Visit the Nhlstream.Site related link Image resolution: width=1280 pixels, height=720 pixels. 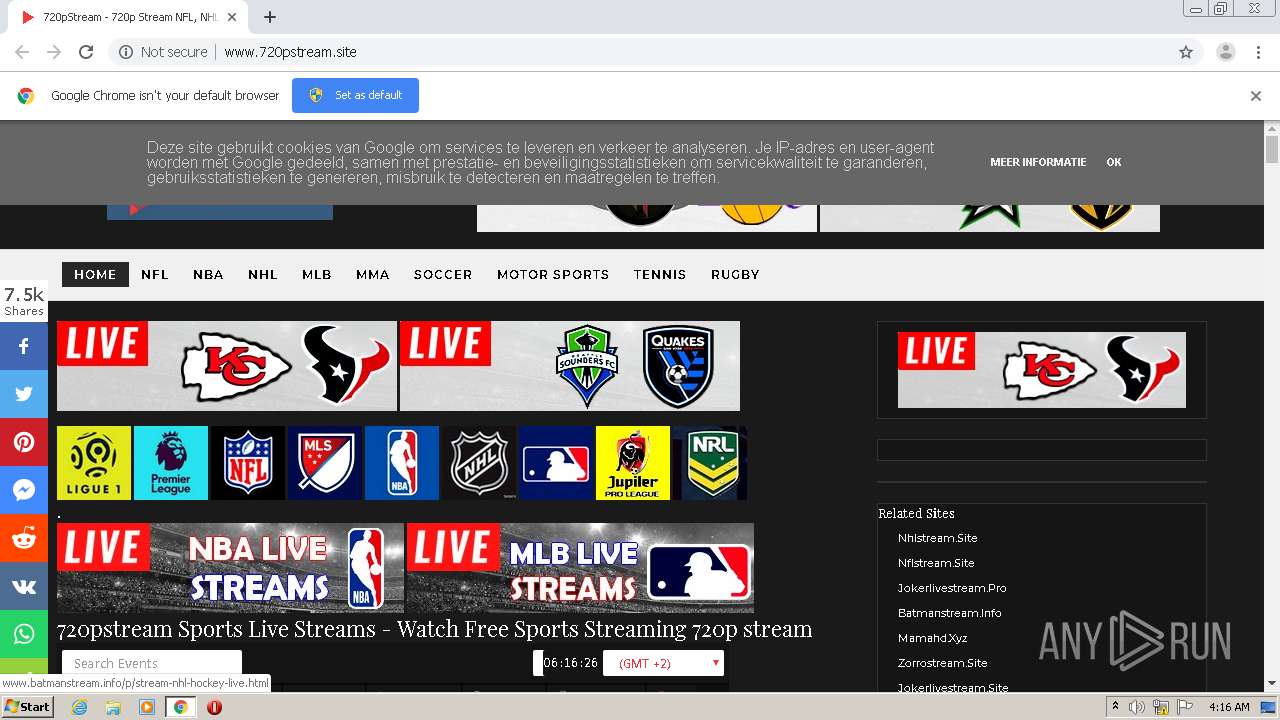(937, 538)
